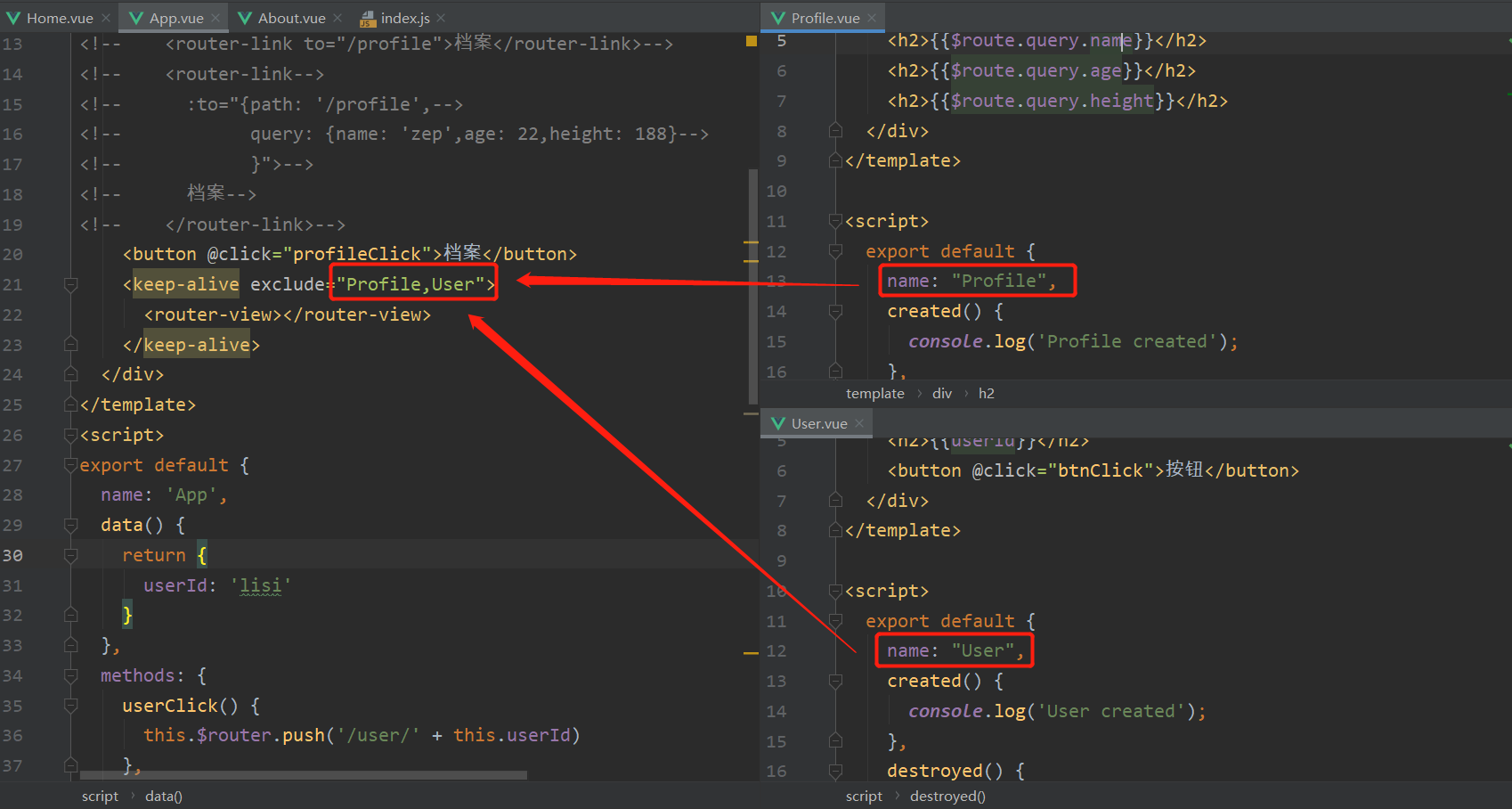Close the index.js tab

point(442,18)
